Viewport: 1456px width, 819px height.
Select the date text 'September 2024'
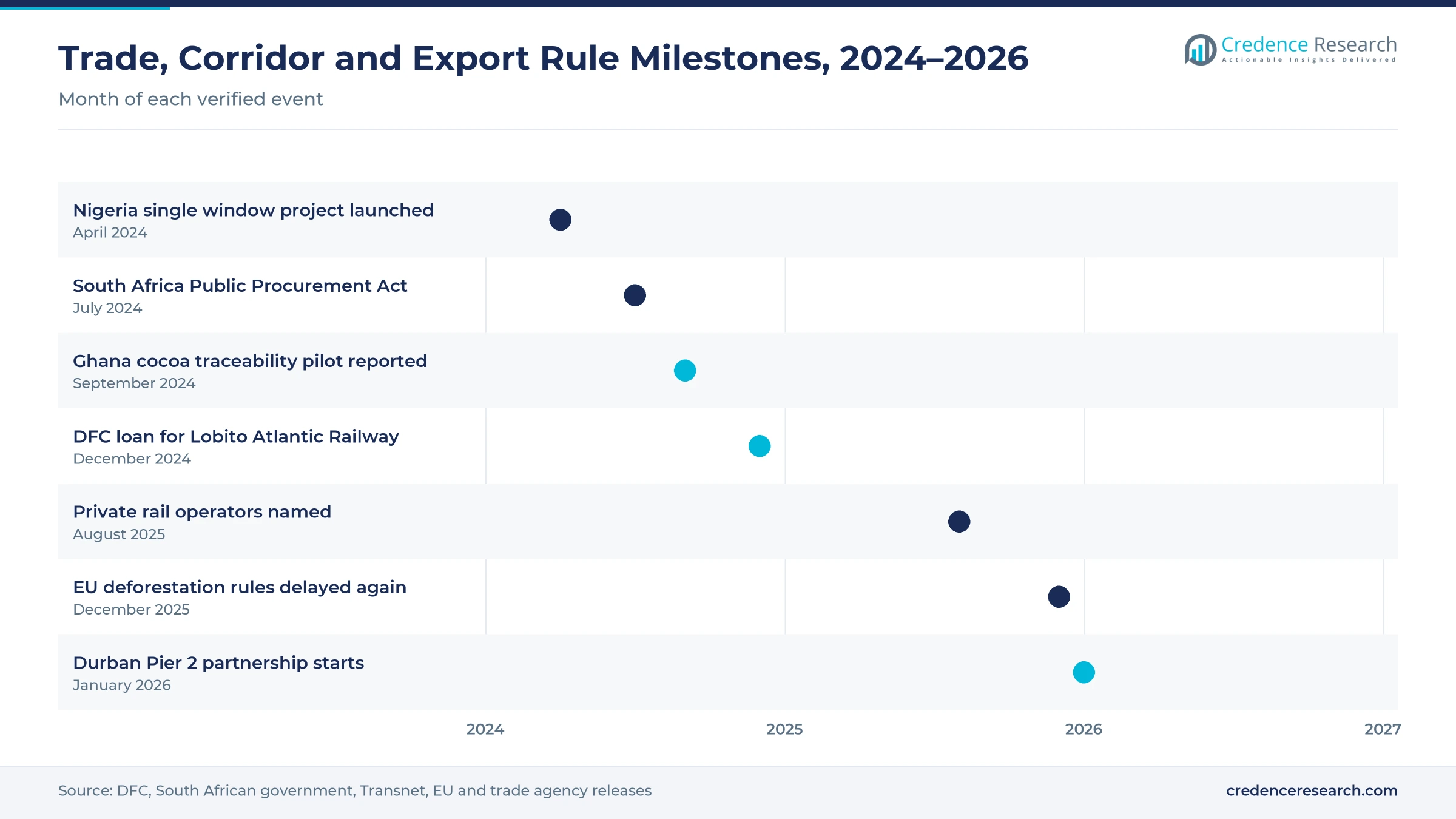coord(134,383)
